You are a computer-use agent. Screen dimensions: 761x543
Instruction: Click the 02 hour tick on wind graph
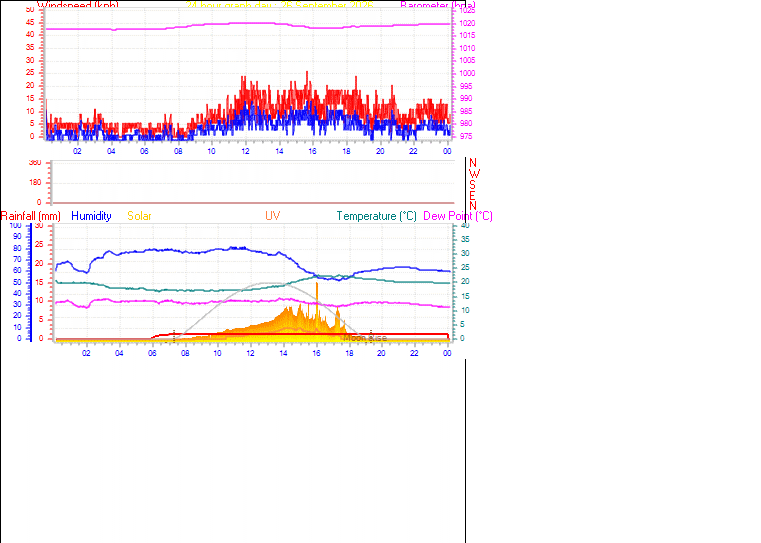(x=78, y=151)
